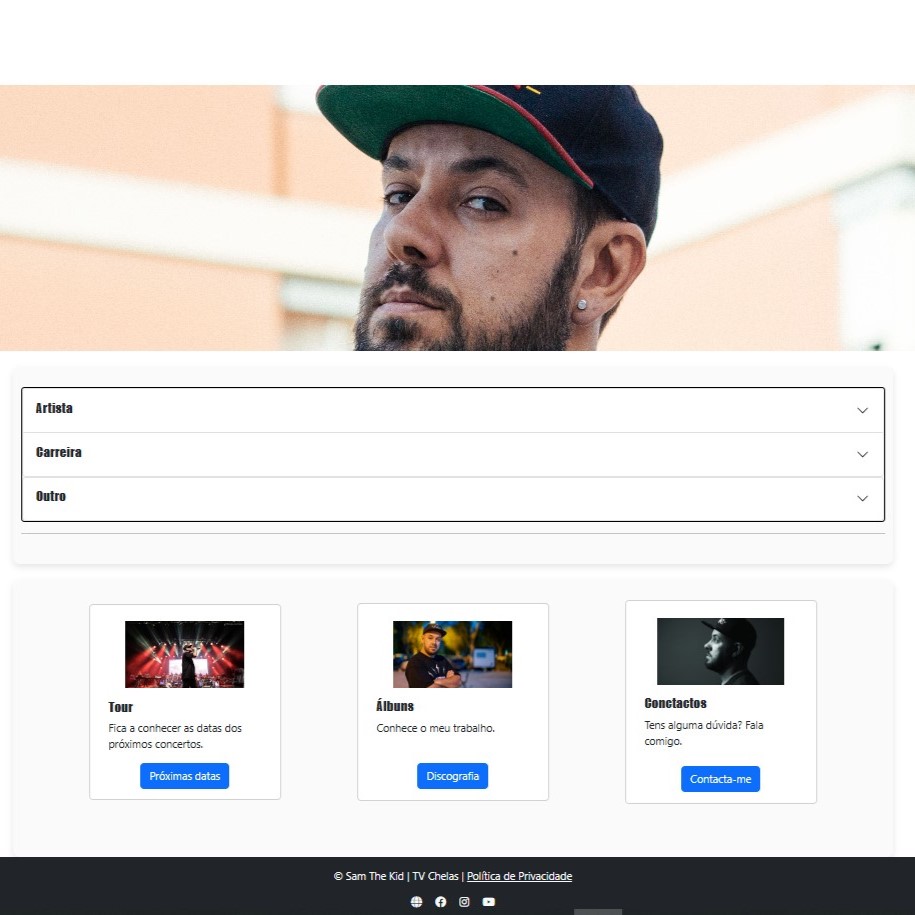Click the Artista section header label
Screen dimensions: 915x915
54,409
